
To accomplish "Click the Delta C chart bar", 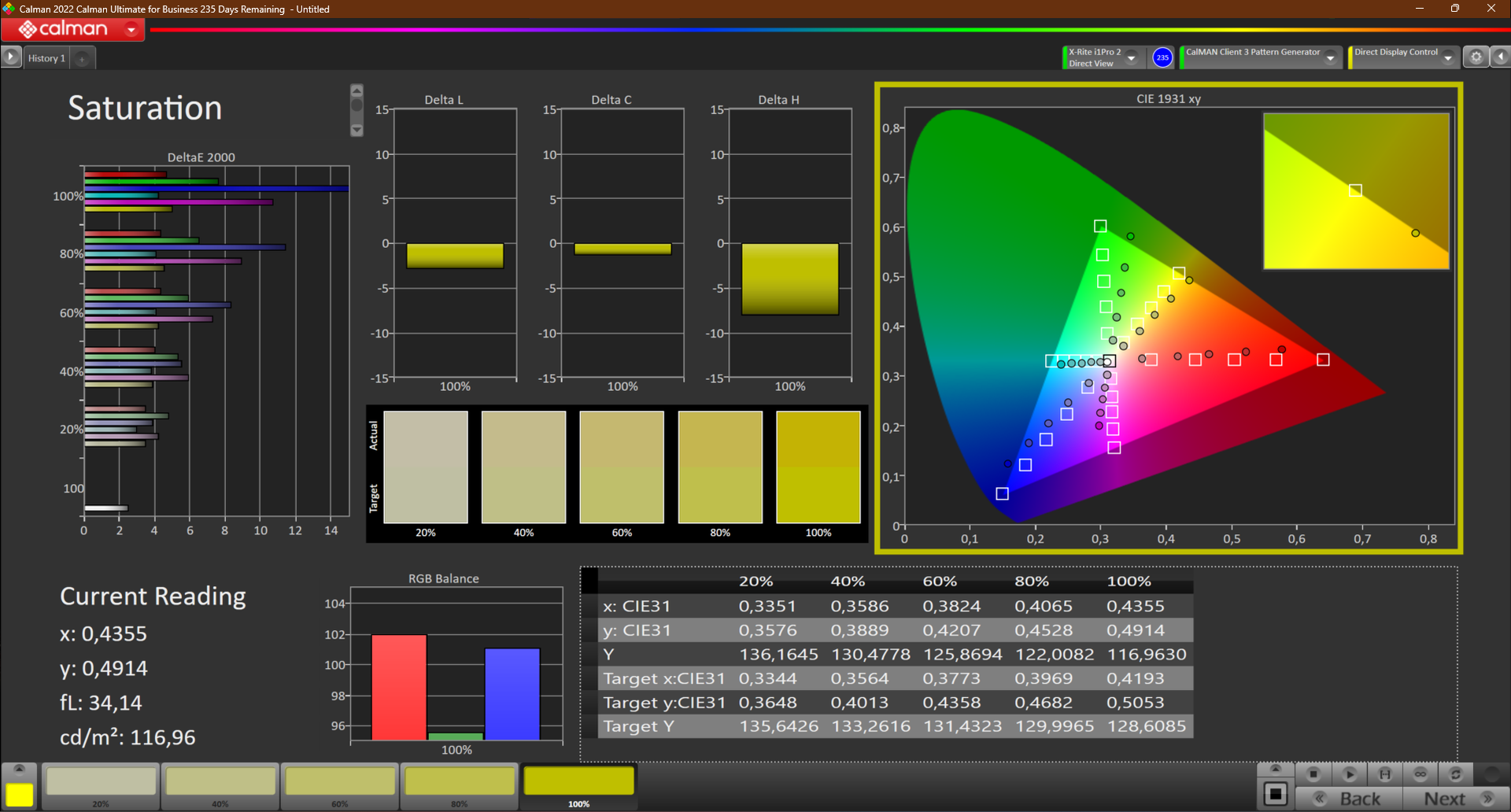I will (x=623, y=249).
